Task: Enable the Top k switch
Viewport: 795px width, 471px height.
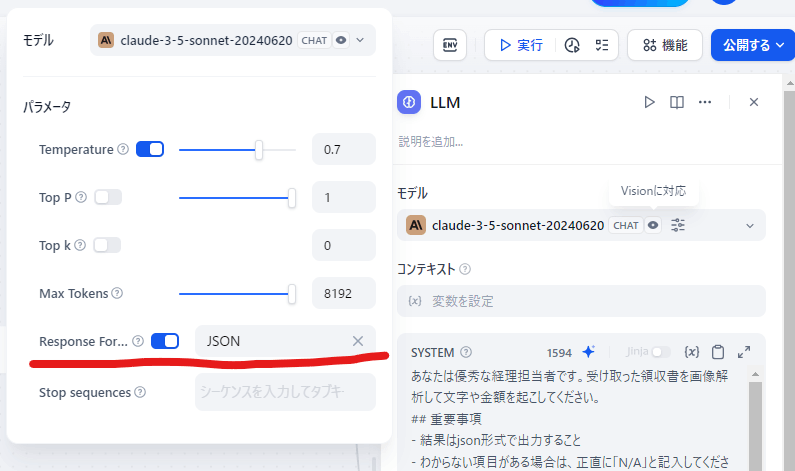Action: [x=107, y=245]
